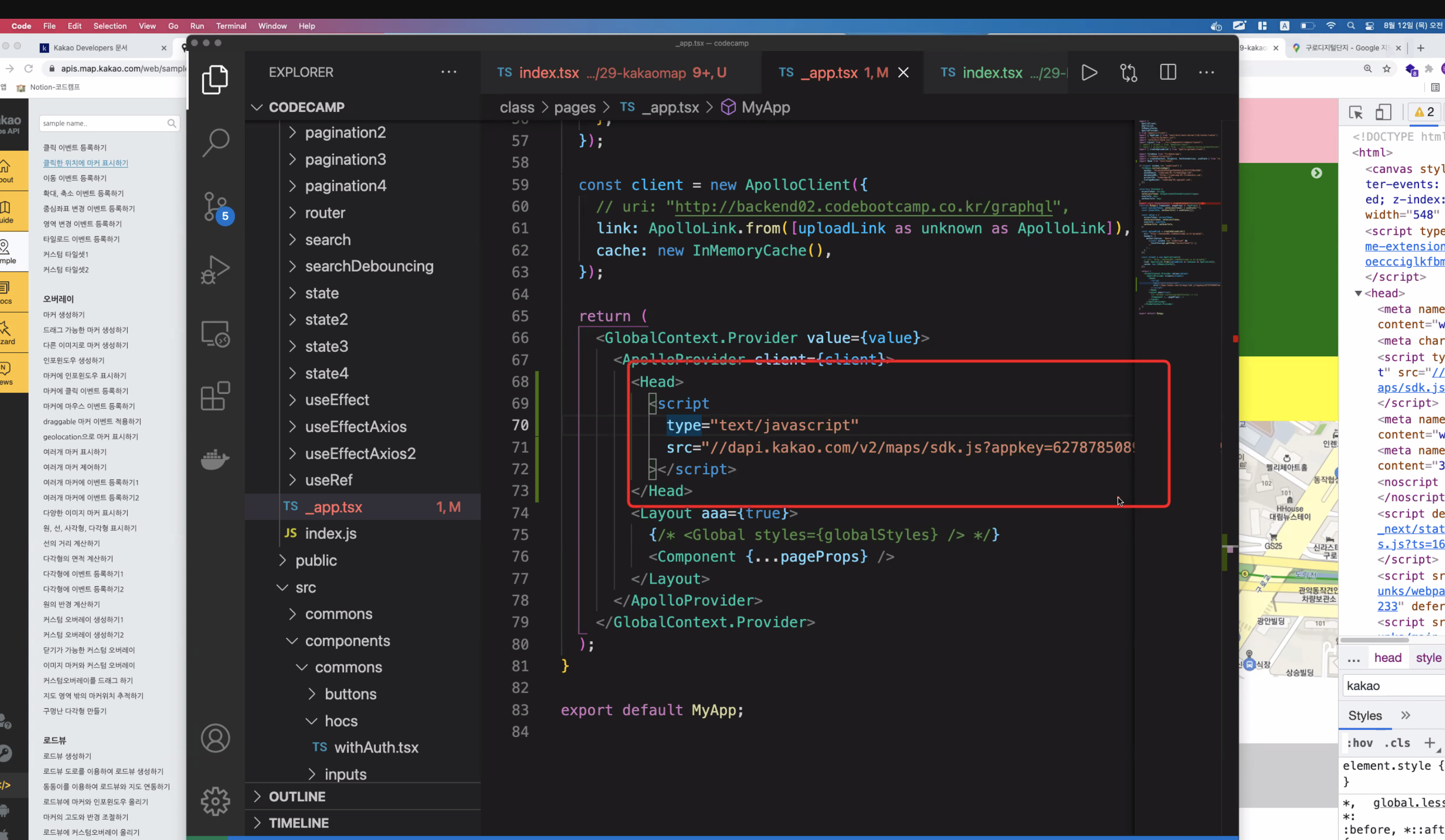This screenshot has width=1445, height=840.
Task: Collapse the components folder
Action: point(347,640)
